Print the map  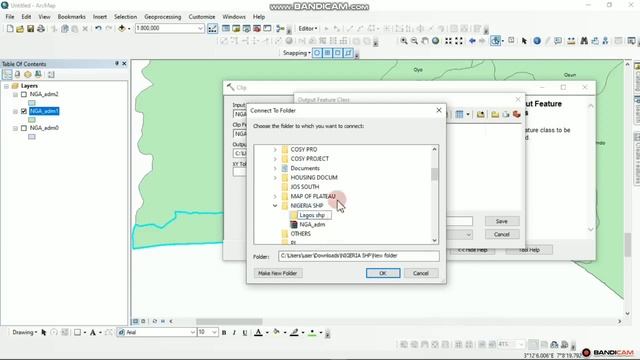coord(41,29)
